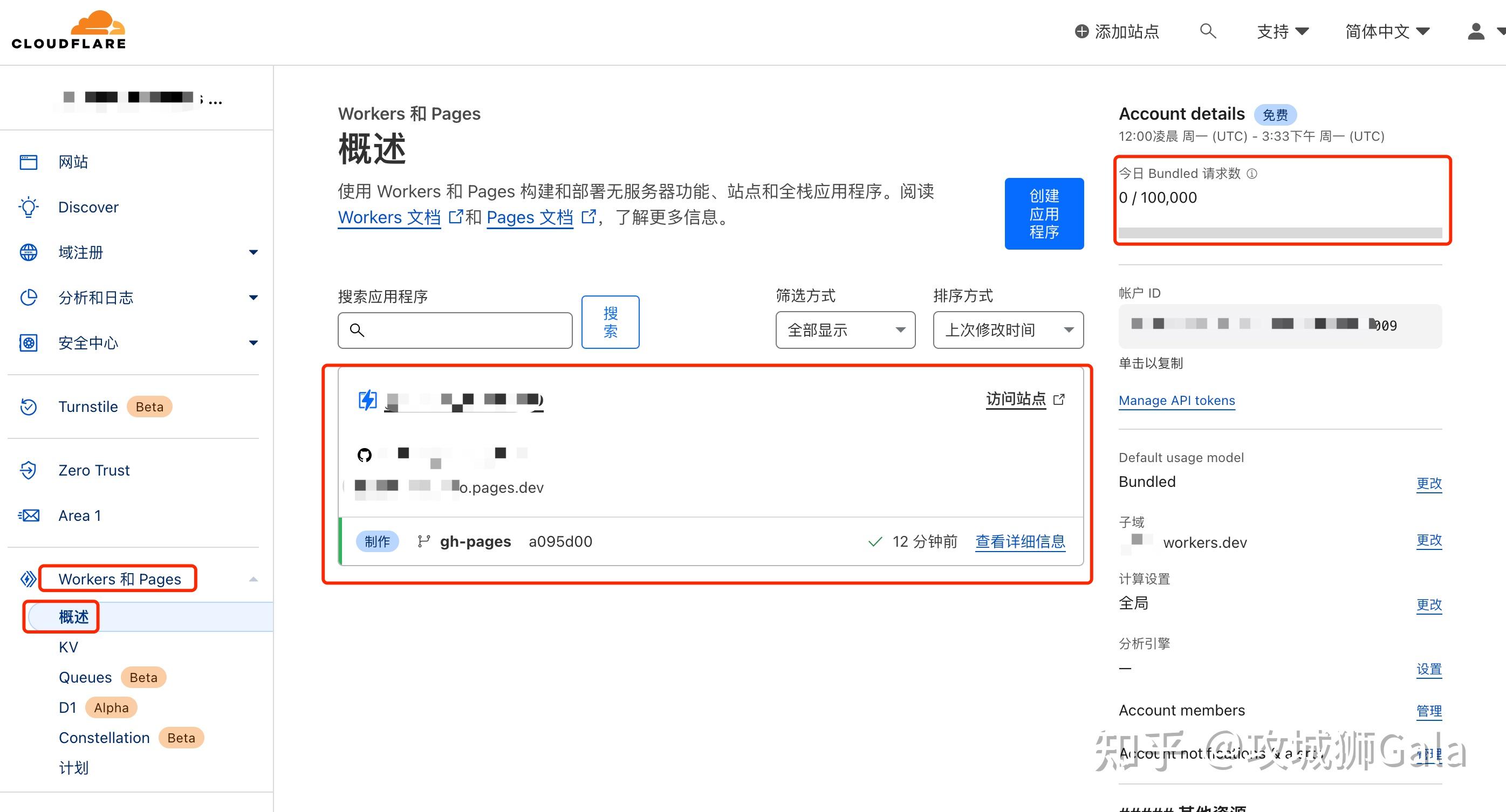
Task: Click 管理 beside Account members
Action: coord(1429,712)
